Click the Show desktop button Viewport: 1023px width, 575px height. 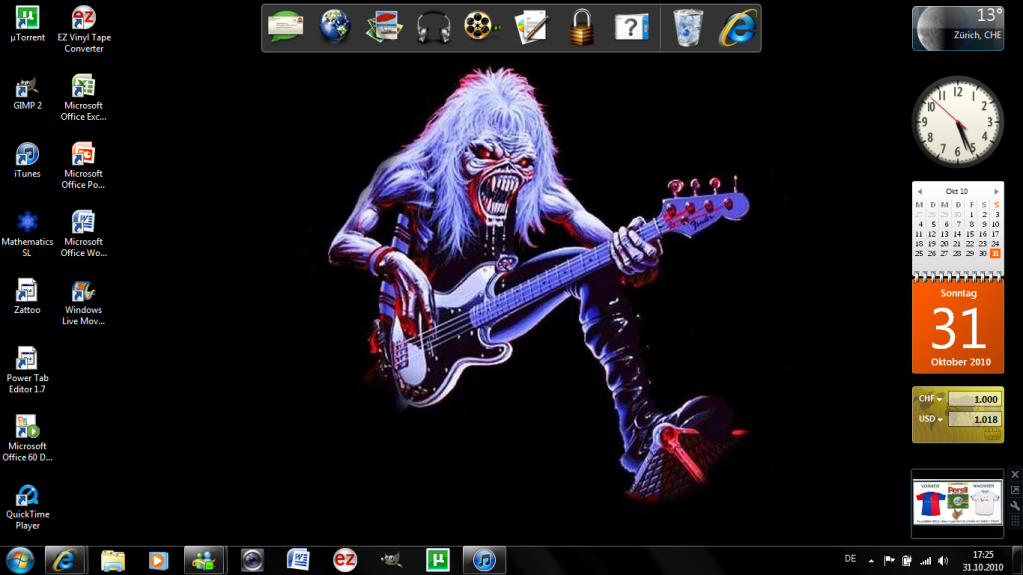tap(1018, 561)
